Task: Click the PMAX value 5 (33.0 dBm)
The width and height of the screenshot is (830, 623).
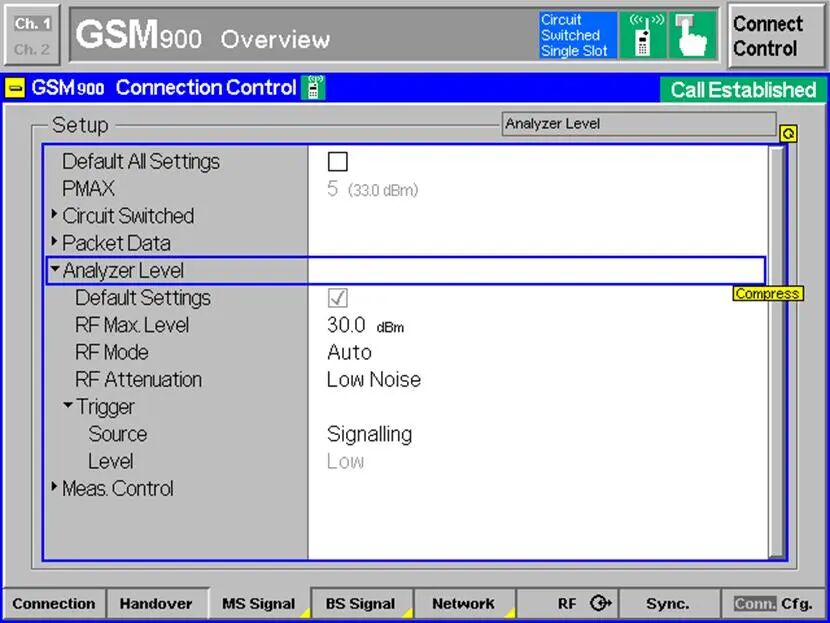Action: point(373,189)
